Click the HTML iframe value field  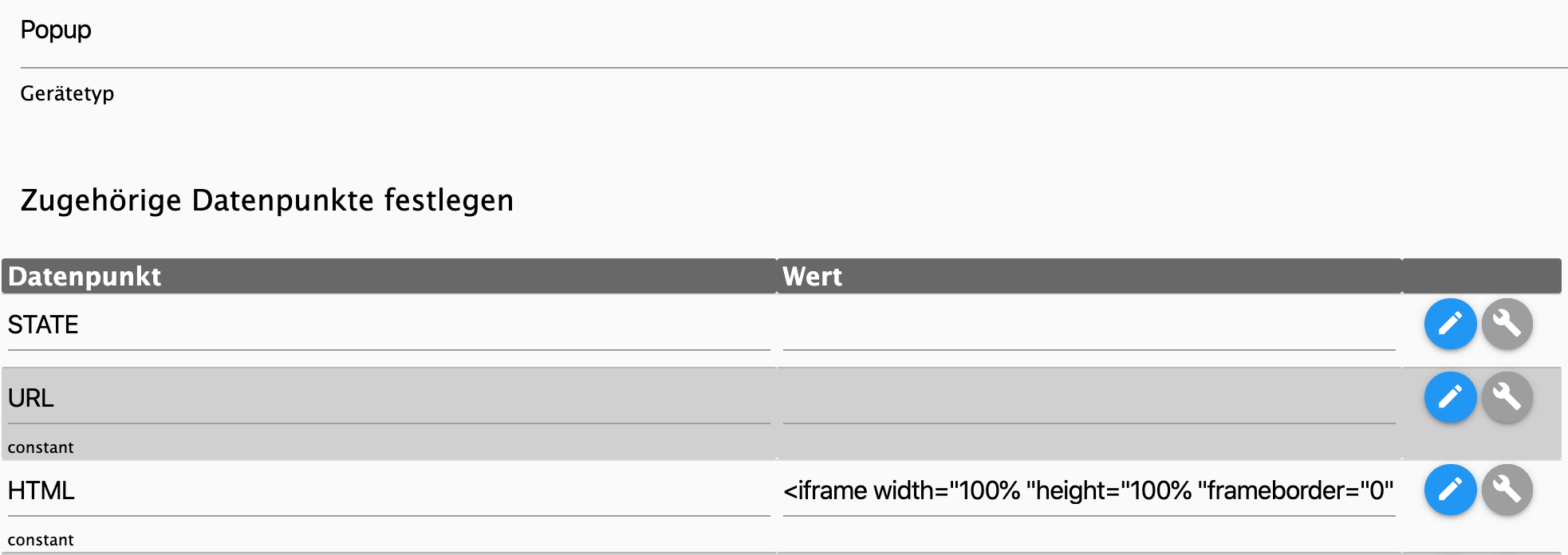click(1089, 491)
